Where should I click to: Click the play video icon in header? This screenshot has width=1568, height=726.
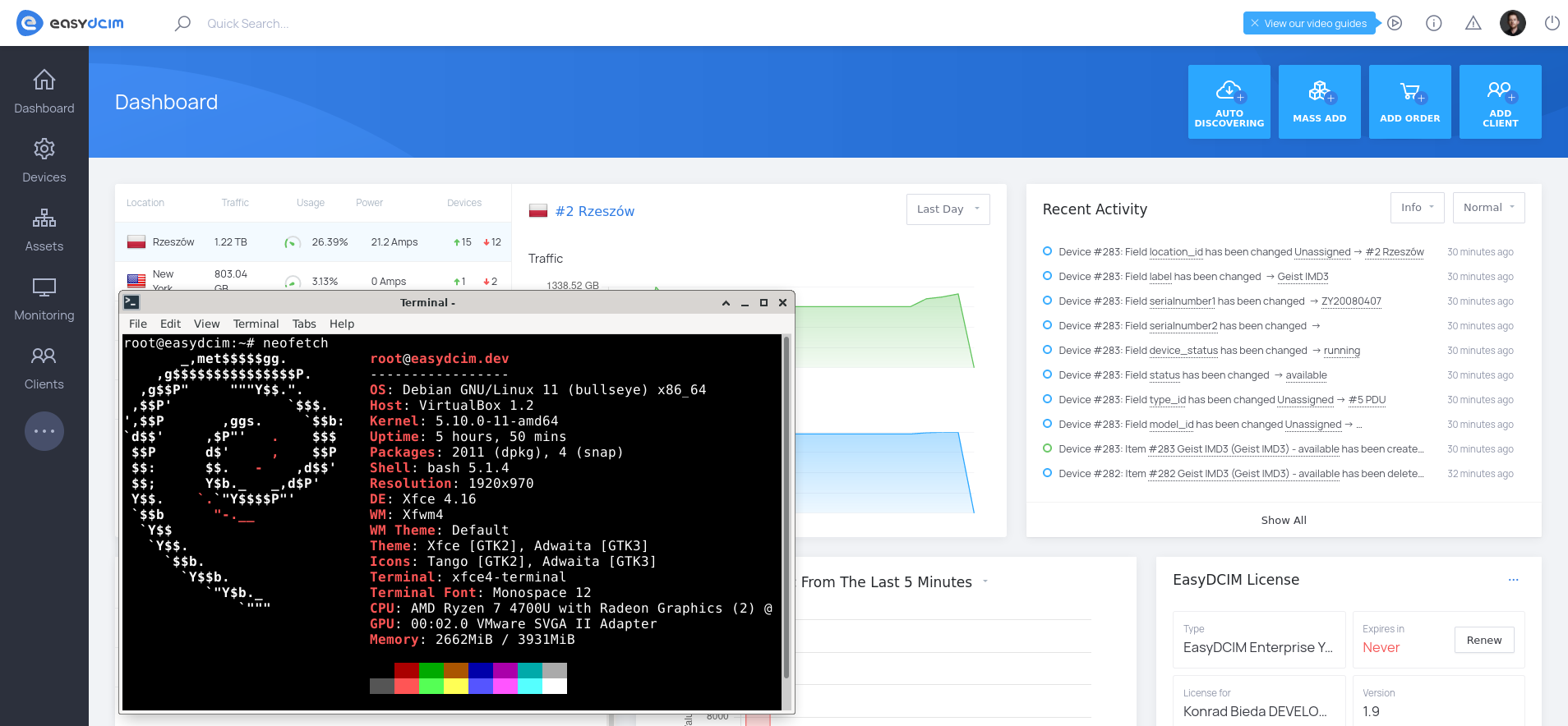[x=1395, y=23]
